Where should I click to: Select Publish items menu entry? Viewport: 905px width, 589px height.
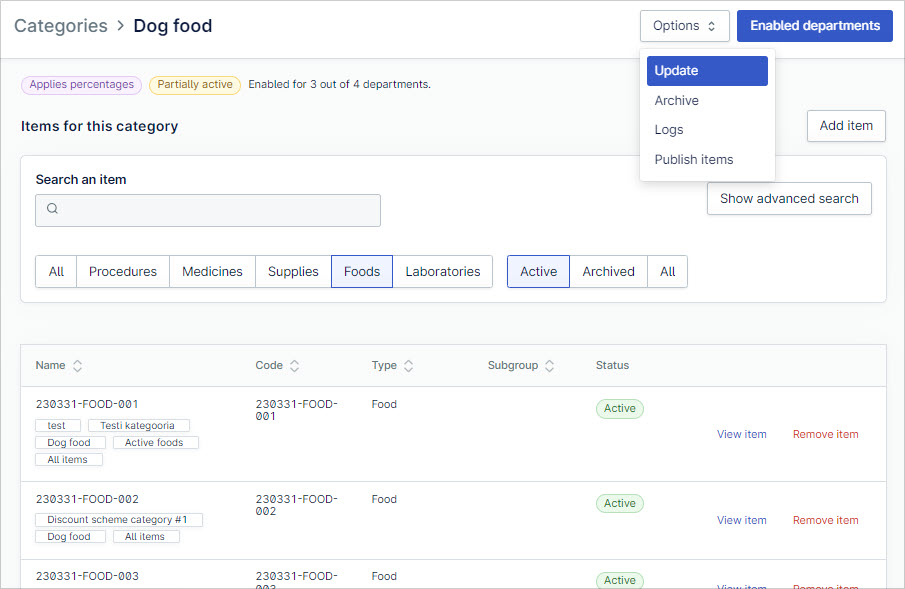[x=707, y=159]
